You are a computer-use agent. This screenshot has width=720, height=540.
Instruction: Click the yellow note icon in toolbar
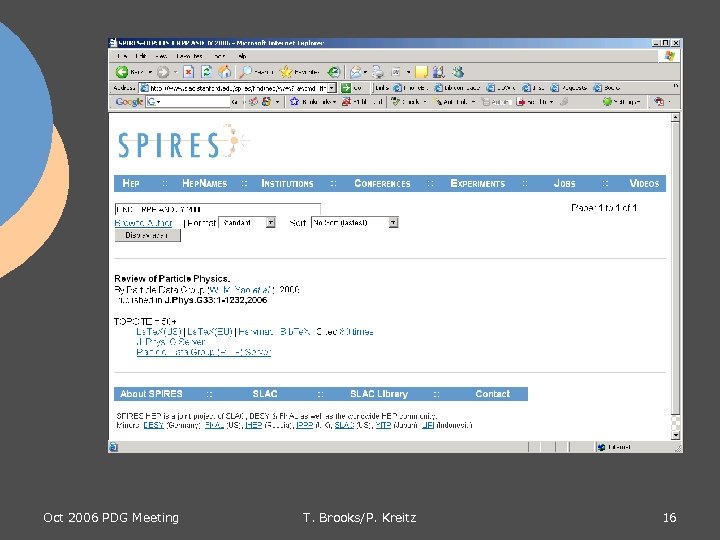point(421,72)
